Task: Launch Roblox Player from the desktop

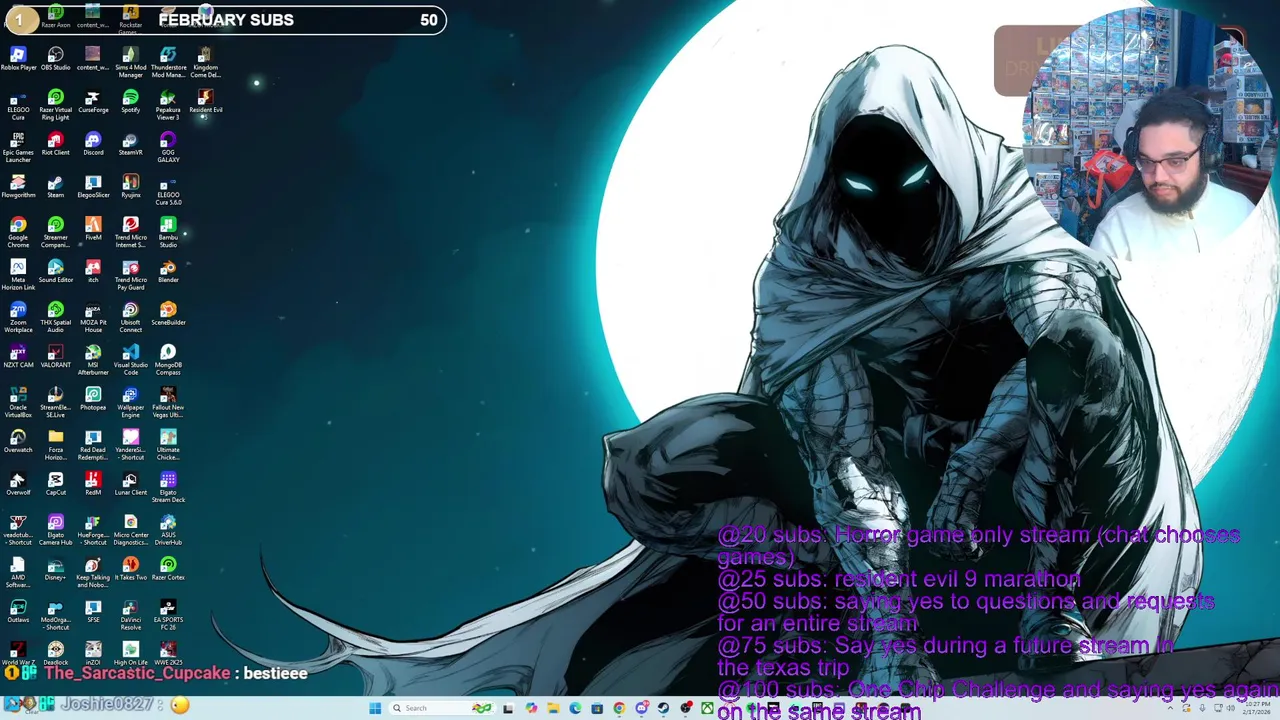Action: [18, 59]
